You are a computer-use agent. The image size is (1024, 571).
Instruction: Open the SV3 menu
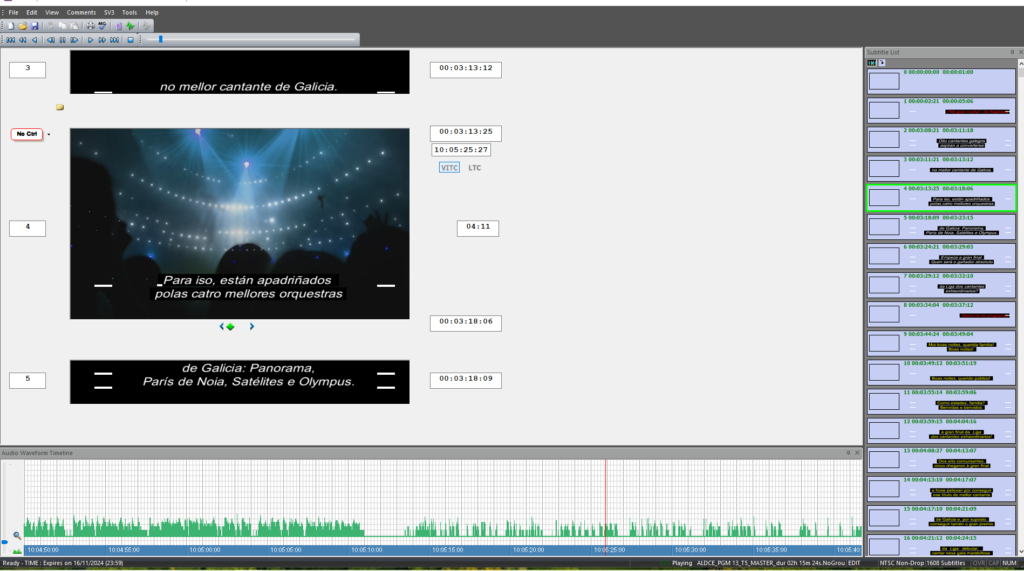[109, 12]
